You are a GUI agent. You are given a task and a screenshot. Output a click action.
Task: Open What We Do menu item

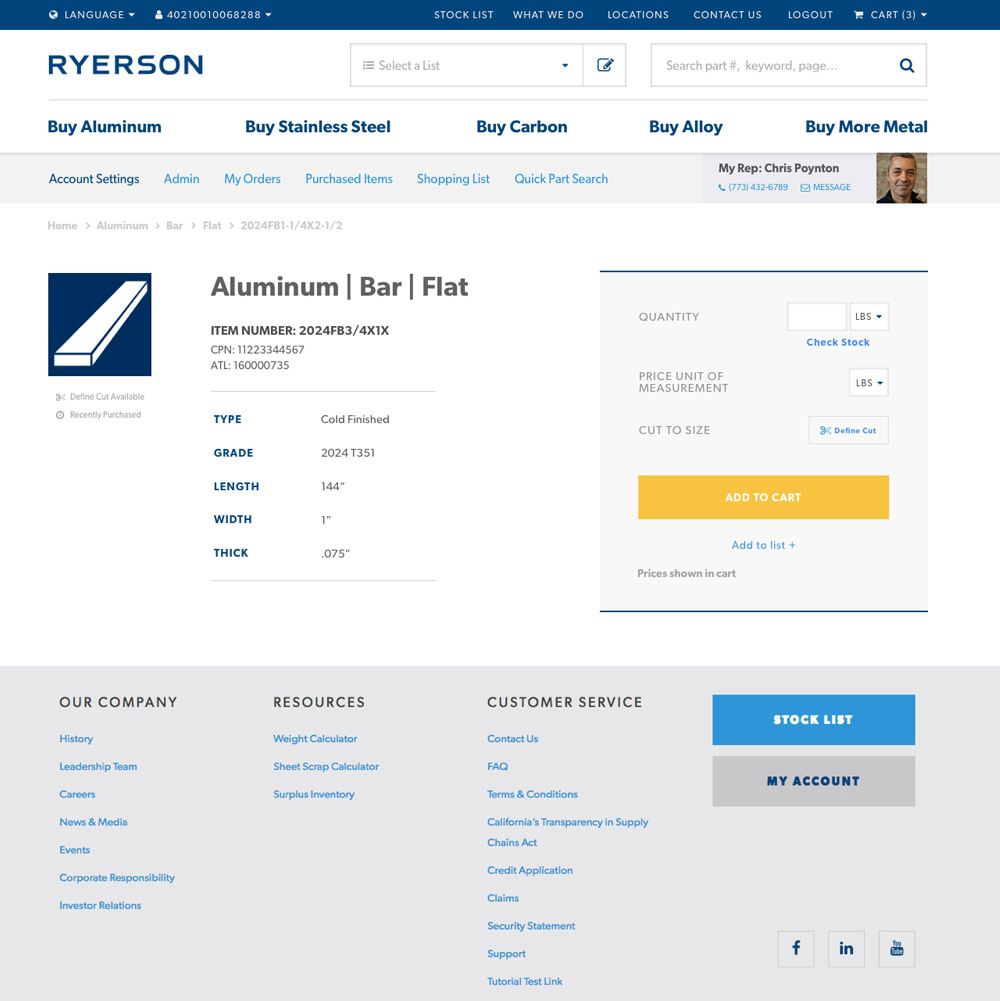[x=548, y=15]
